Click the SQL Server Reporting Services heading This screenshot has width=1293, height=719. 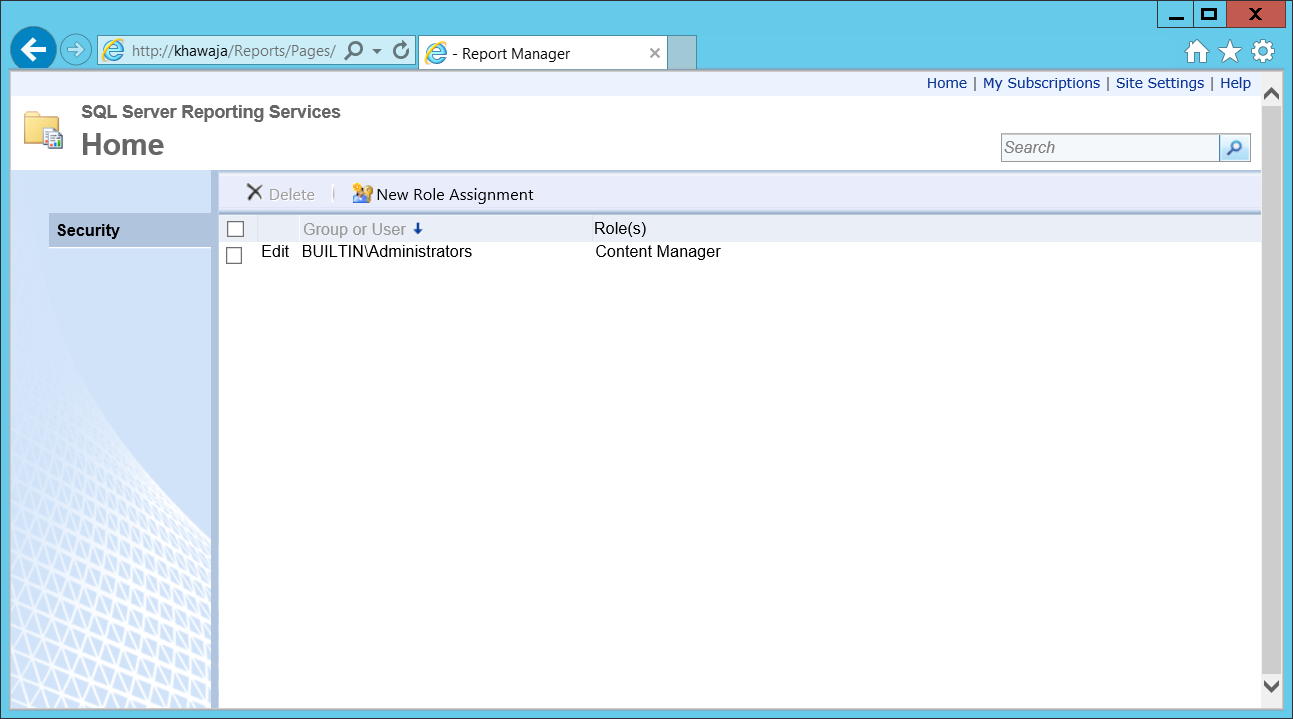click(211, 112)
